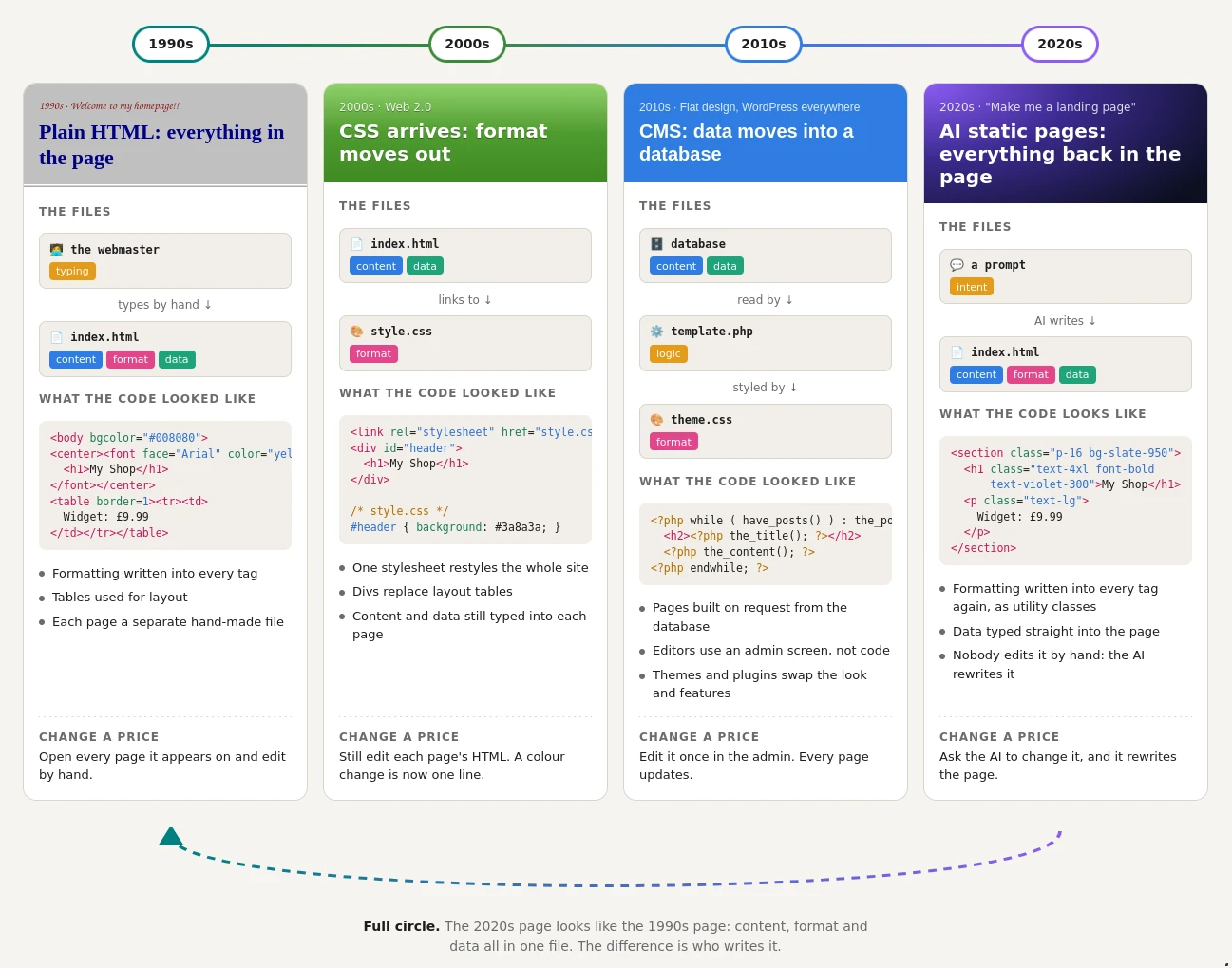Click the bullet 'Tables used for layout'

(120, 598)
